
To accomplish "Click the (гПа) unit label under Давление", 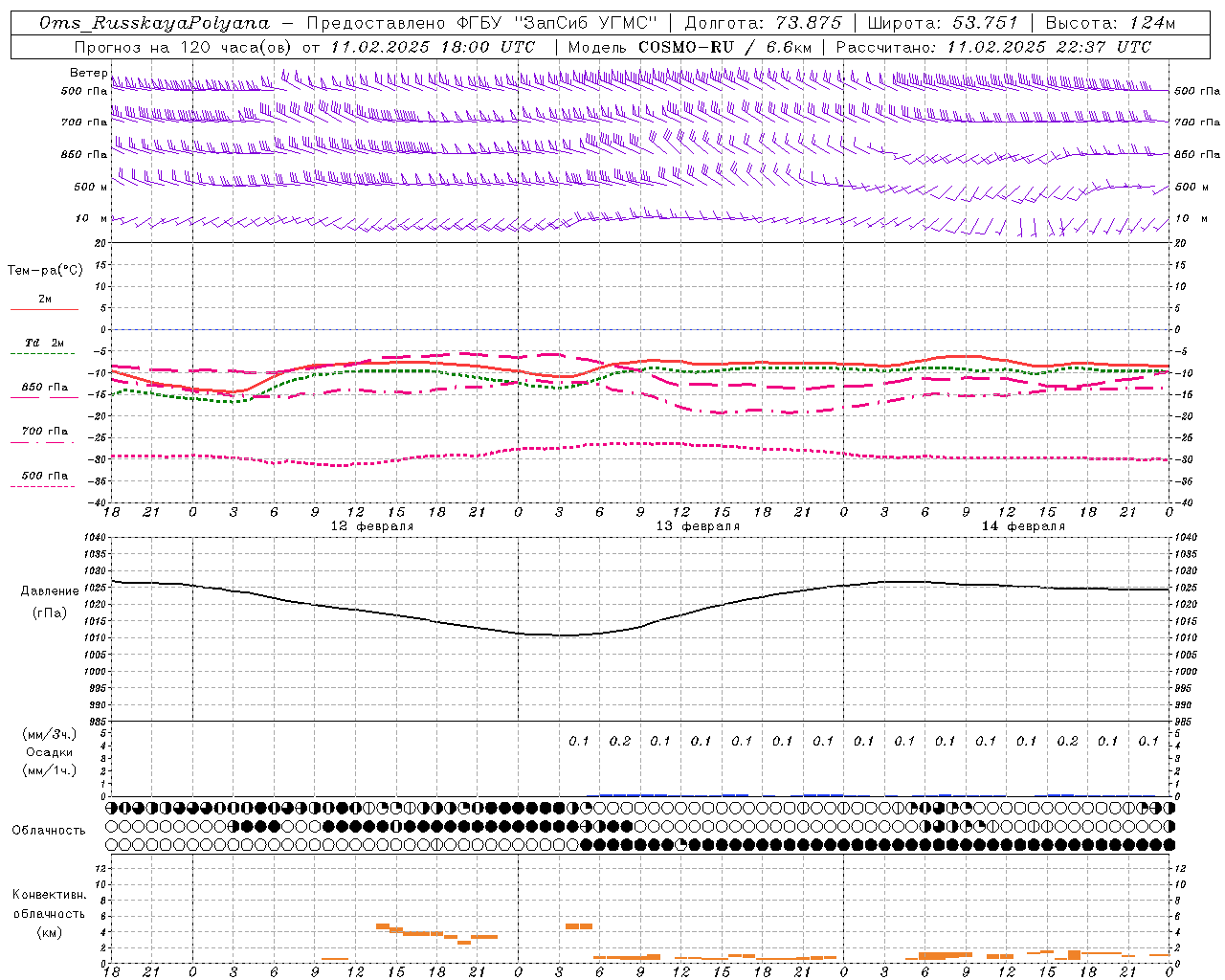I will 50,613.
